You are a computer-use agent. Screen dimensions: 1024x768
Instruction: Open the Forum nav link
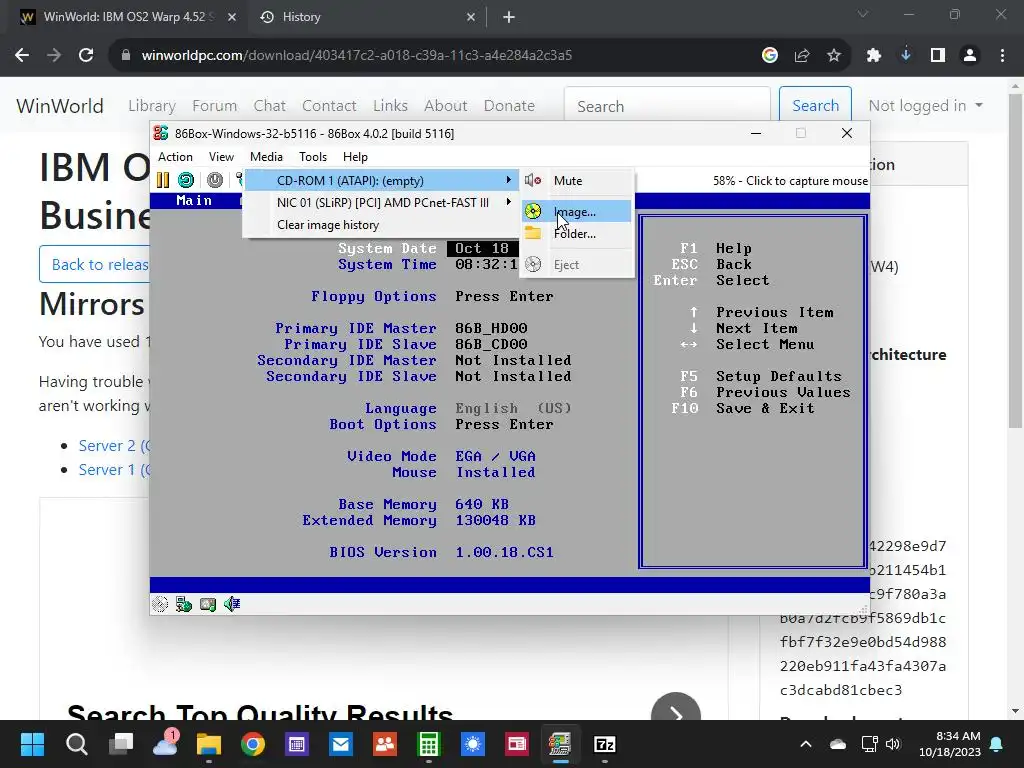click(x=214, y=106)
